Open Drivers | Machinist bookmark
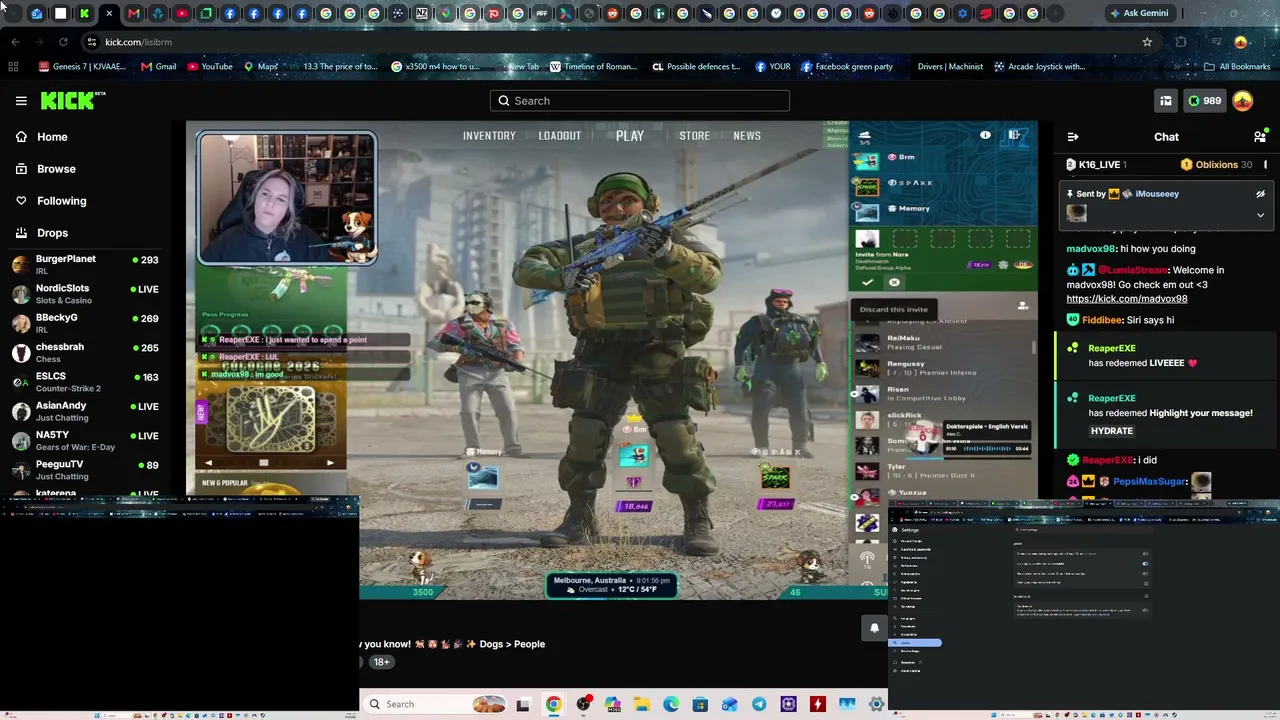This screenshot has width=1280, height=720. click(950, 67)
